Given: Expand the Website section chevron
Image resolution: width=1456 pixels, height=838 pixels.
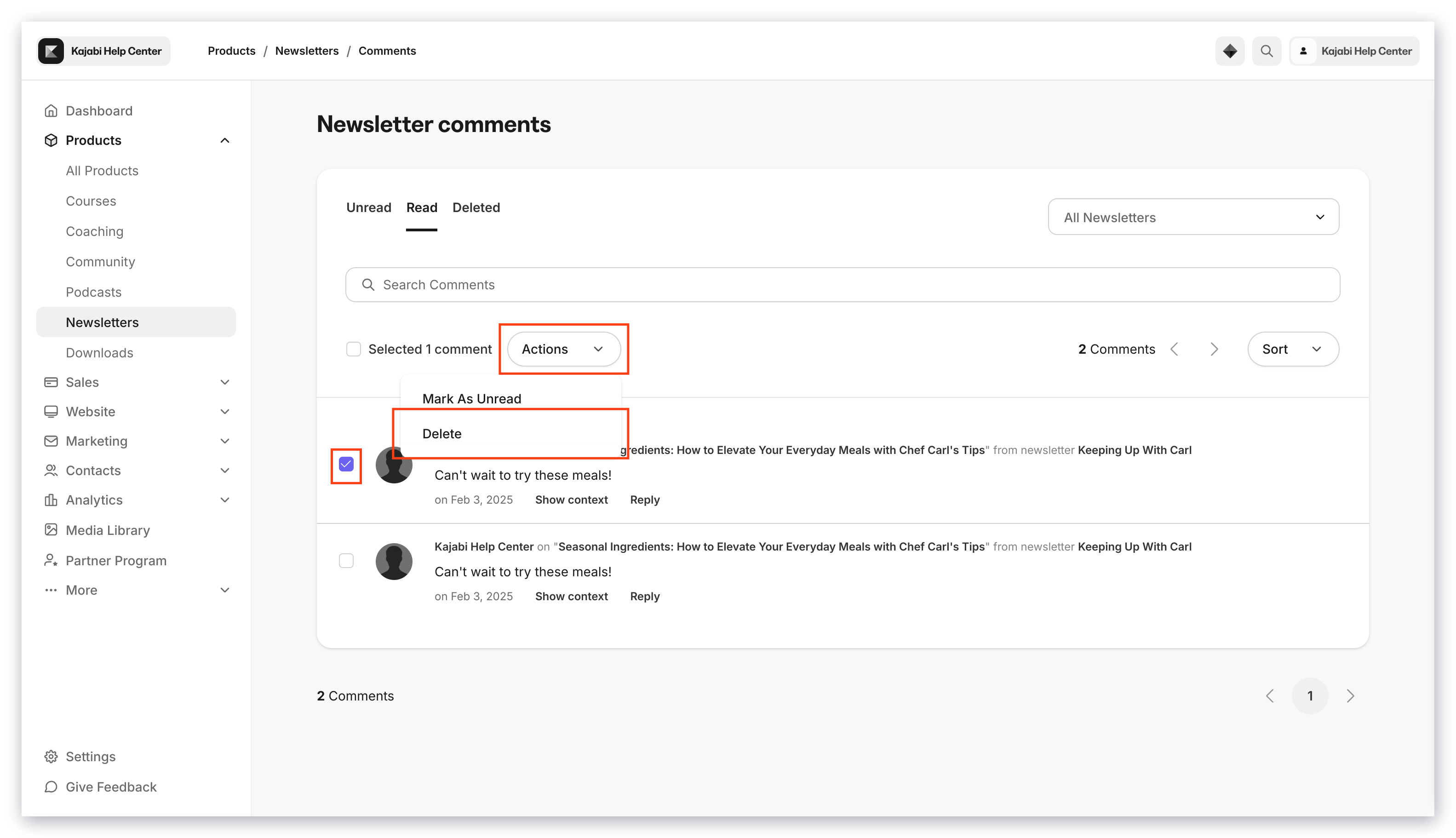Looking at the screenshot, I should click(x=224, y=411).
